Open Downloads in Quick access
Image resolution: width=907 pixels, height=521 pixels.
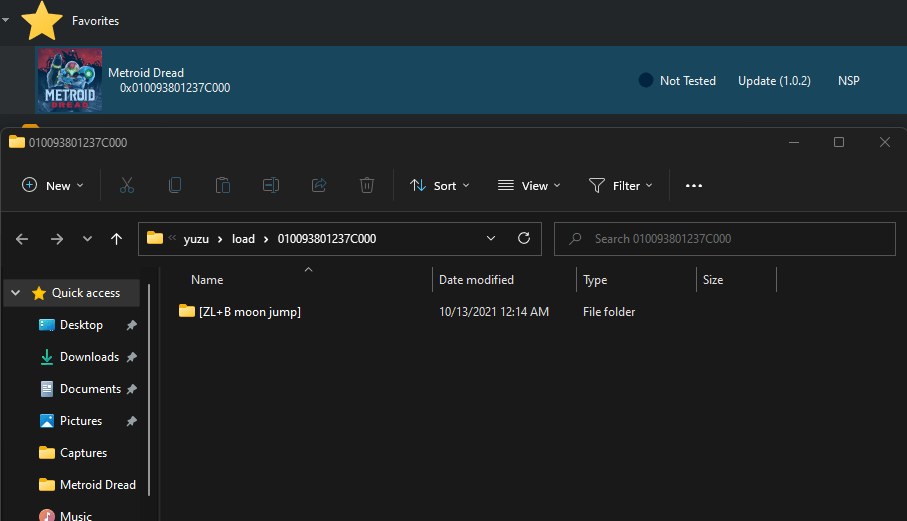pos(89,357)
